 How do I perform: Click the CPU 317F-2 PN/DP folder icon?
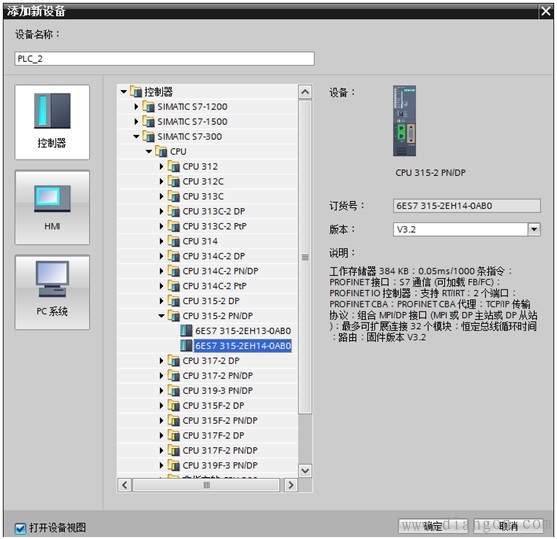click(x=173, y=450)
